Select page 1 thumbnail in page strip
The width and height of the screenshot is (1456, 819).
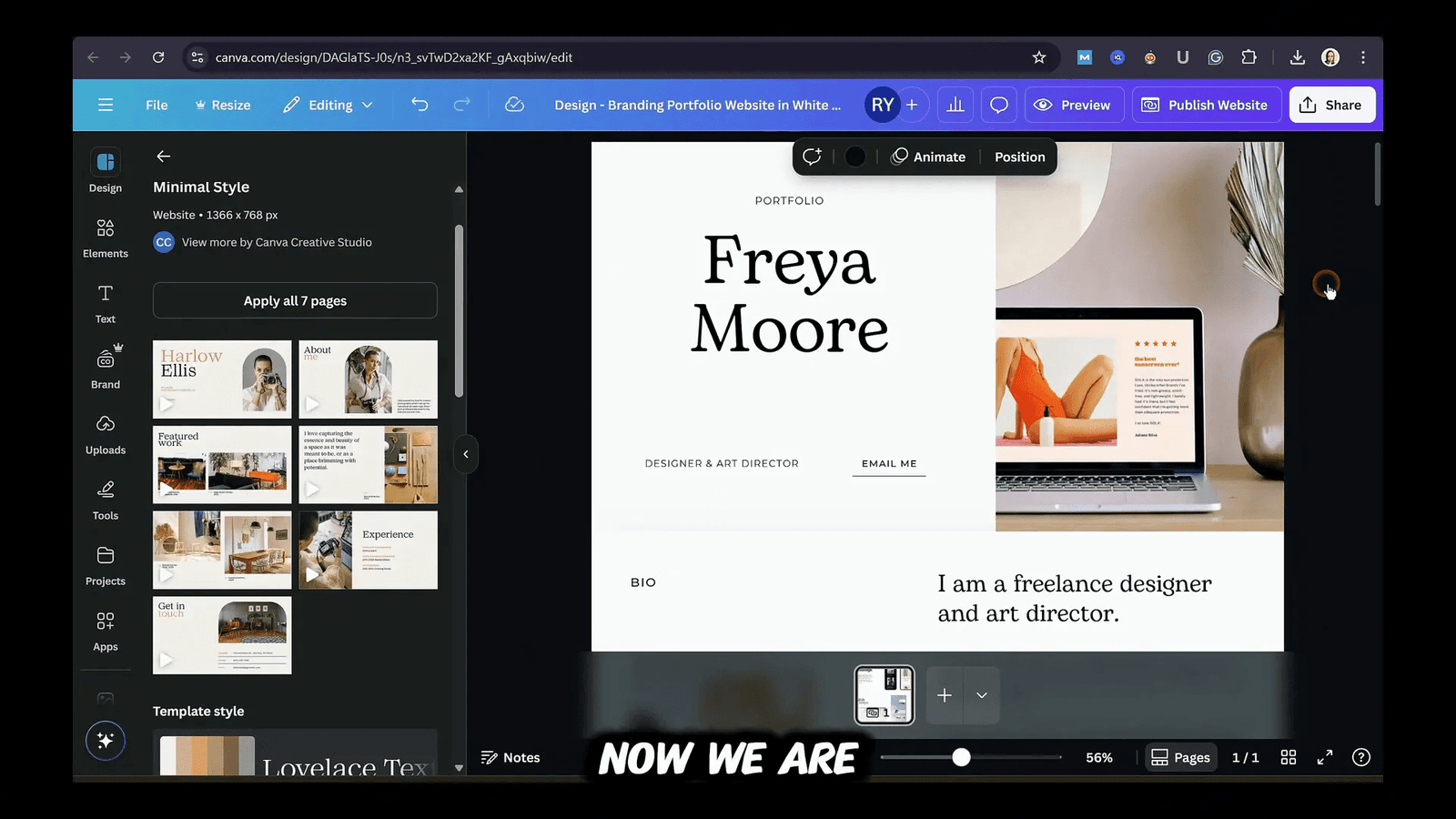885,695
